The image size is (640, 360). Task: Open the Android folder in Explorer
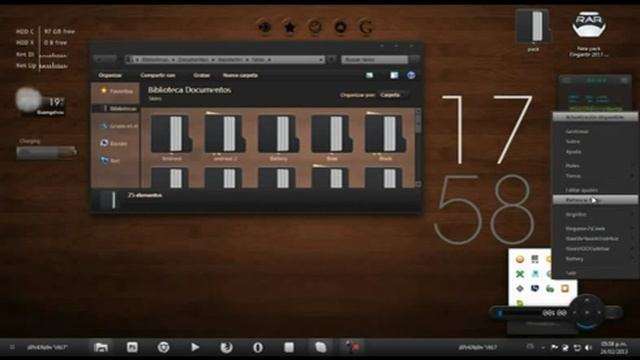[172, 137]
